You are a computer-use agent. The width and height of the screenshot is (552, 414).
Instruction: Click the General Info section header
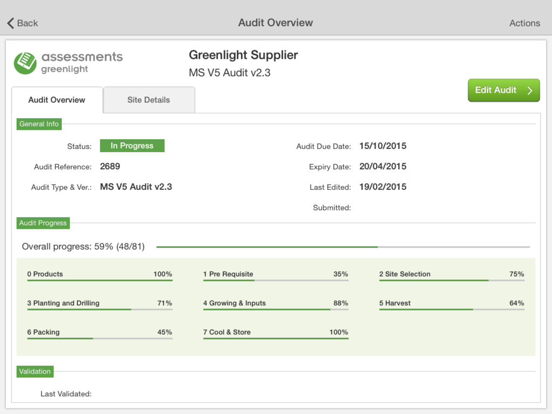click(39, 124)
